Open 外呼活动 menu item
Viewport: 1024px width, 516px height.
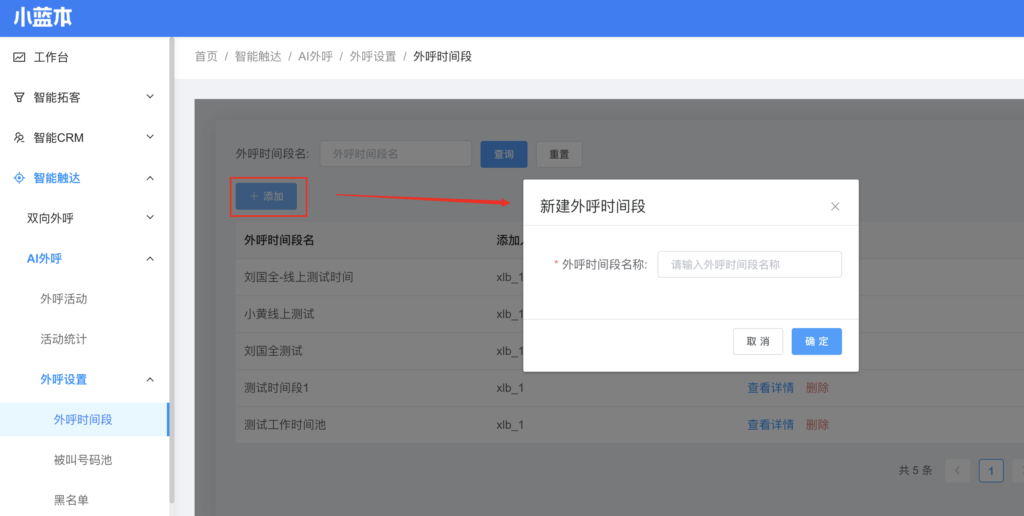[x=70, y=299]
